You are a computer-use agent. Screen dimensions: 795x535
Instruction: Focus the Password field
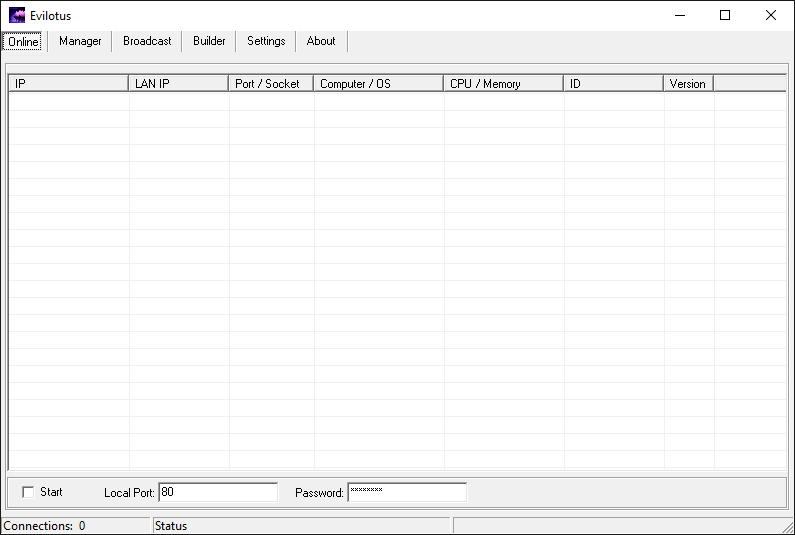tap(406, 492)
